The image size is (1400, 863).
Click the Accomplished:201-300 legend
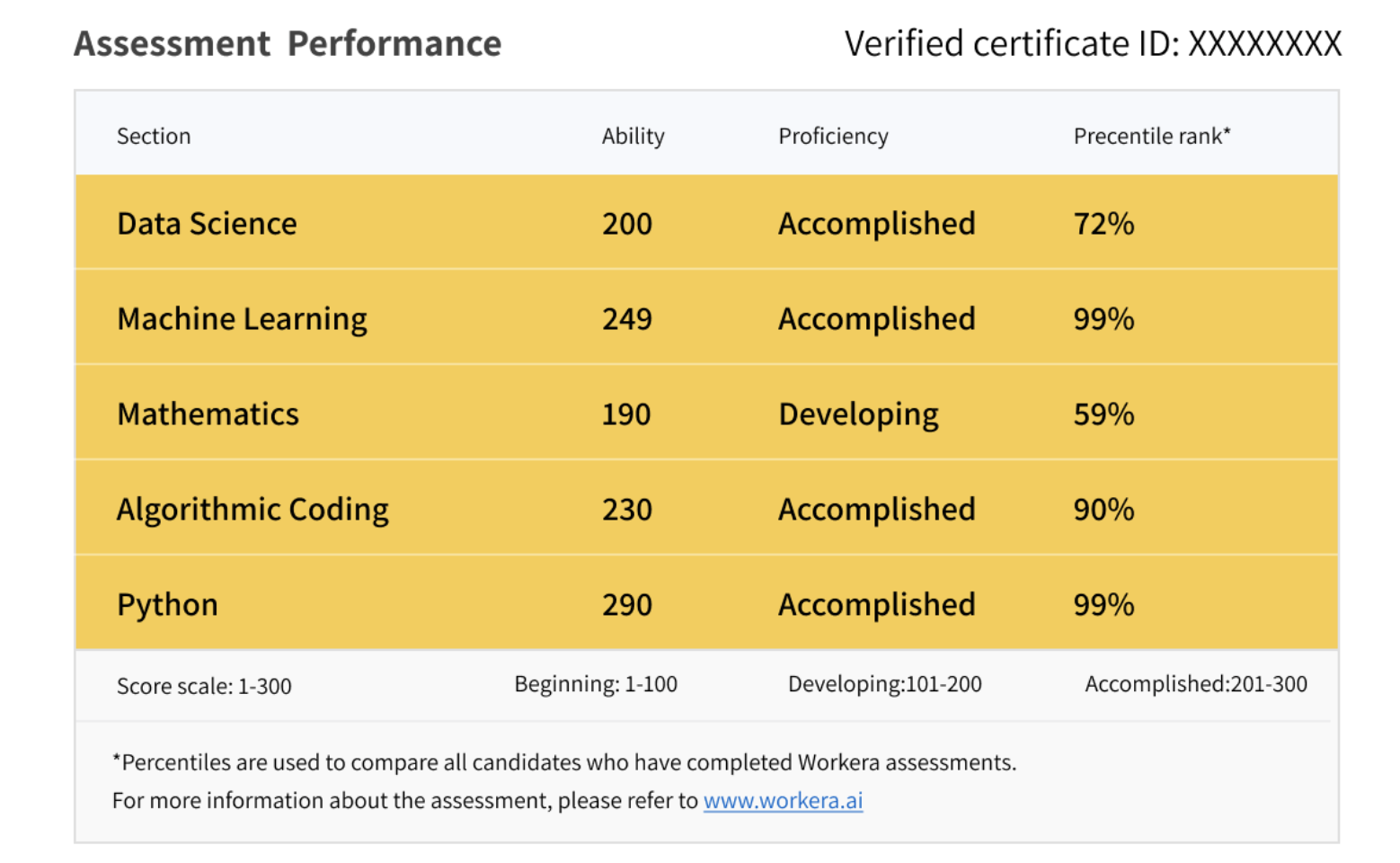point(1196,684)
